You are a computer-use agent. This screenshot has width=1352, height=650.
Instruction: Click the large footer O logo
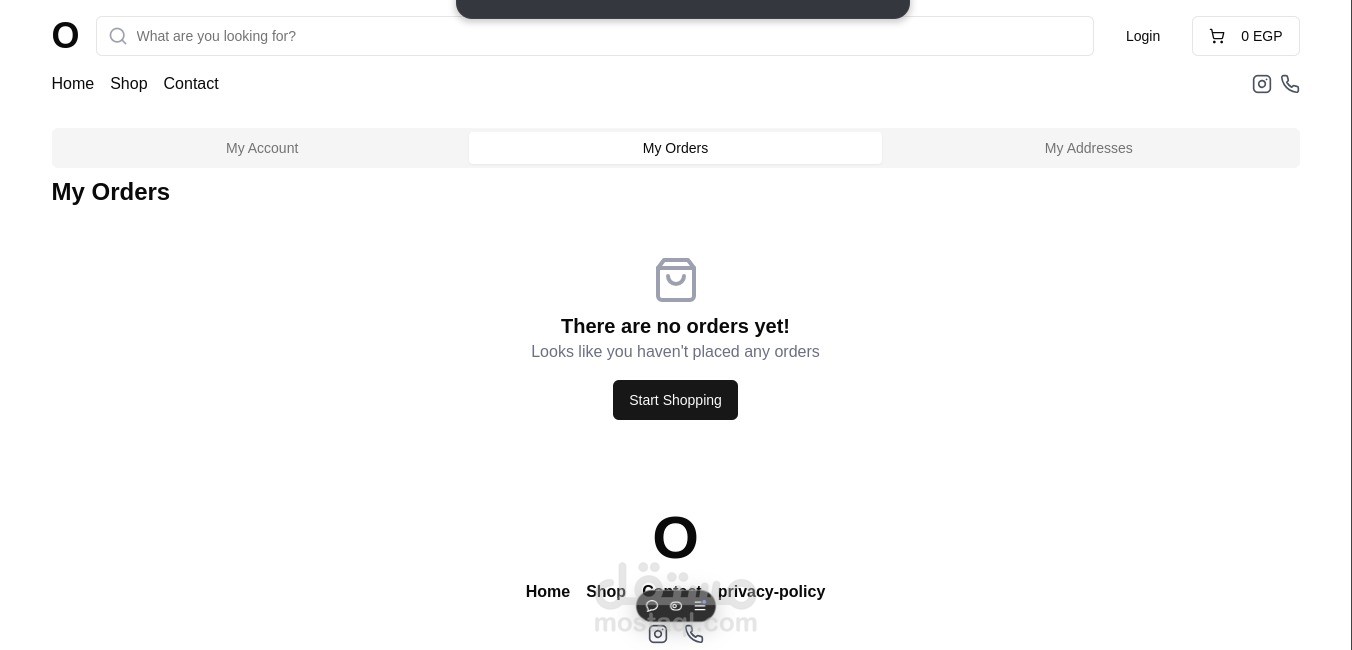click(x=675, y=538)
